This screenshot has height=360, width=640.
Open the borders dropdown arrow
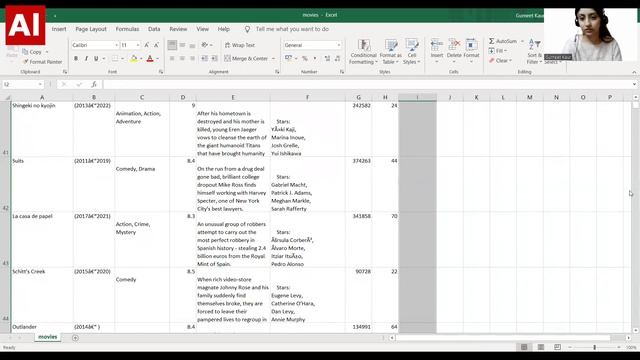122,59
